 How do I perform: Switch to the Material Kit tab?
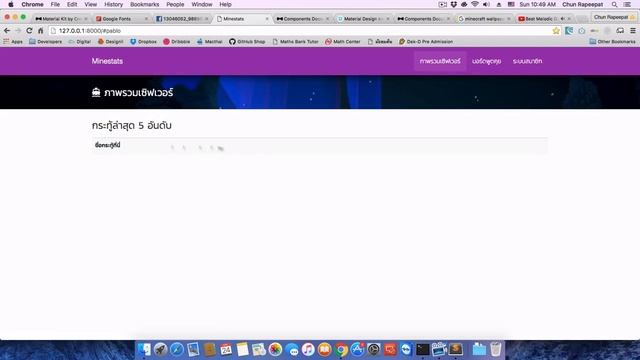click(60, 19)
